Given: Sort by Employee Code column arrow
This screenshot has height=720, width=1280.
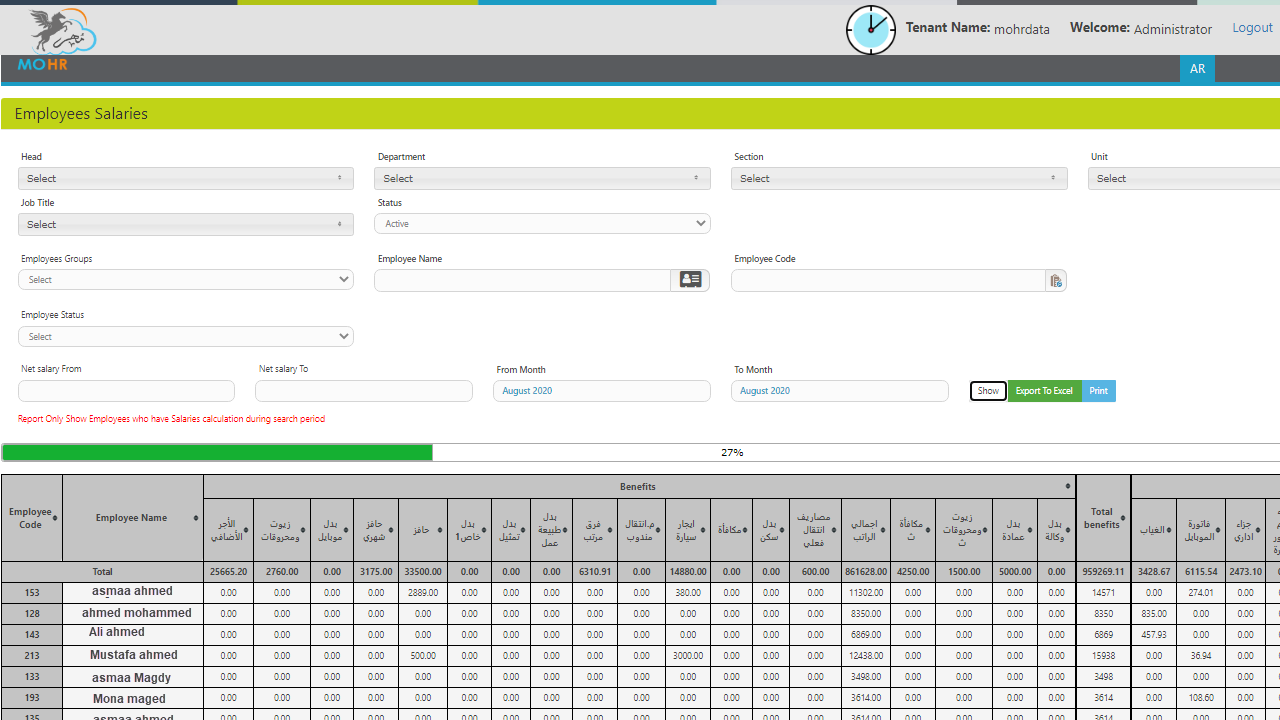Looking at the screenshot, I should [55, 518].
